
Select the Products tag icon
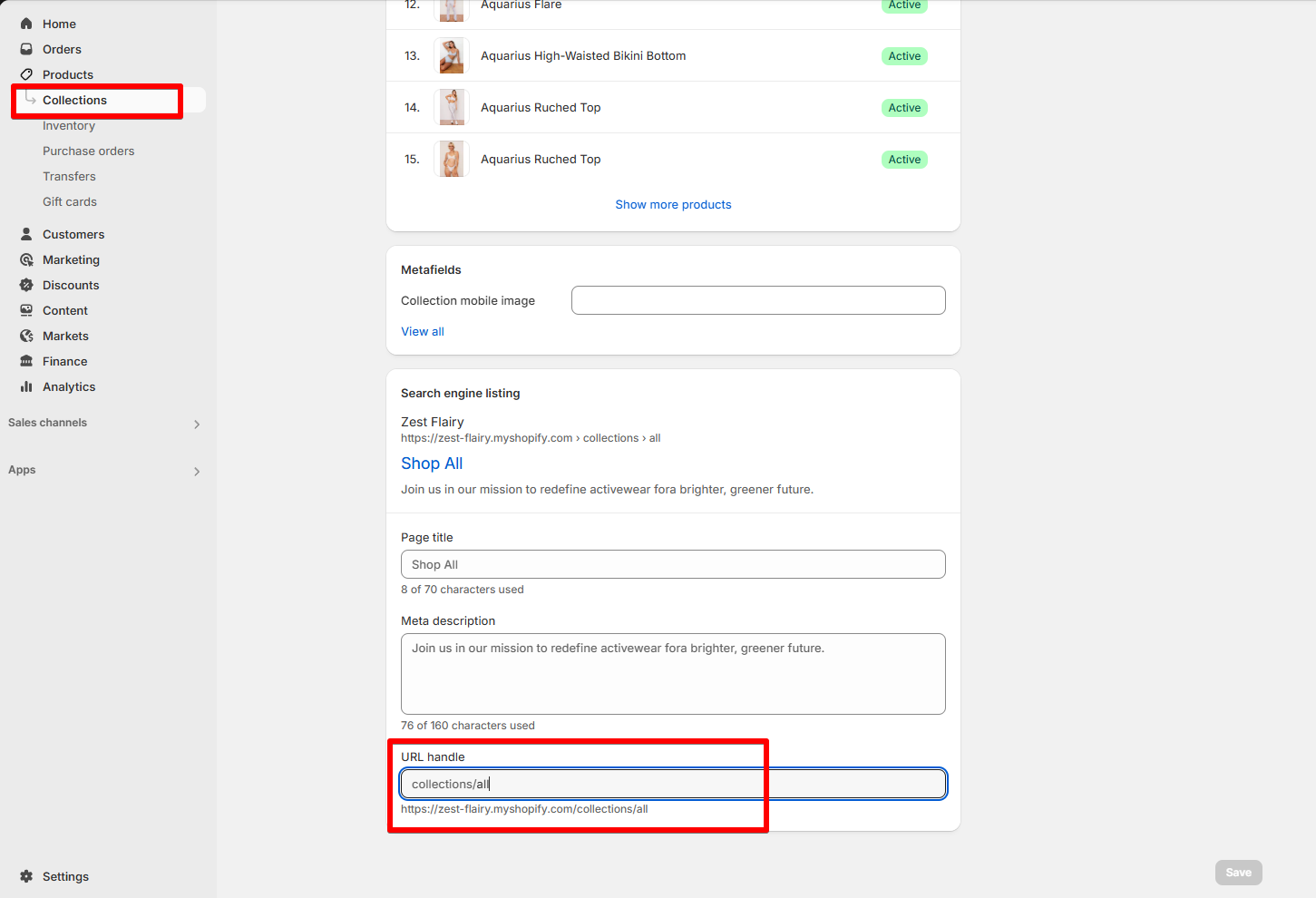pyautogui.click(x=26, y=74)
